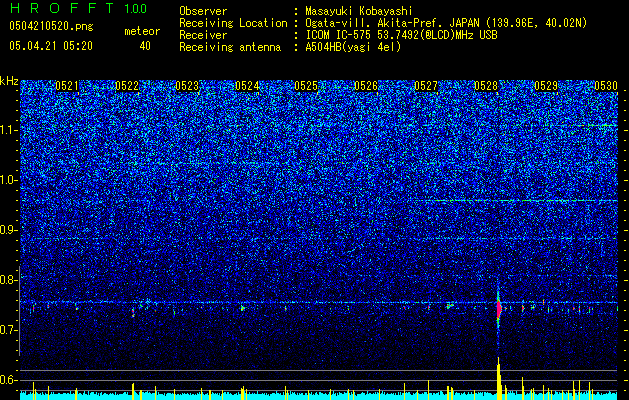The image size is (629, 400).
Task: Click the 0530 time marker
Action: pos(606,86)
